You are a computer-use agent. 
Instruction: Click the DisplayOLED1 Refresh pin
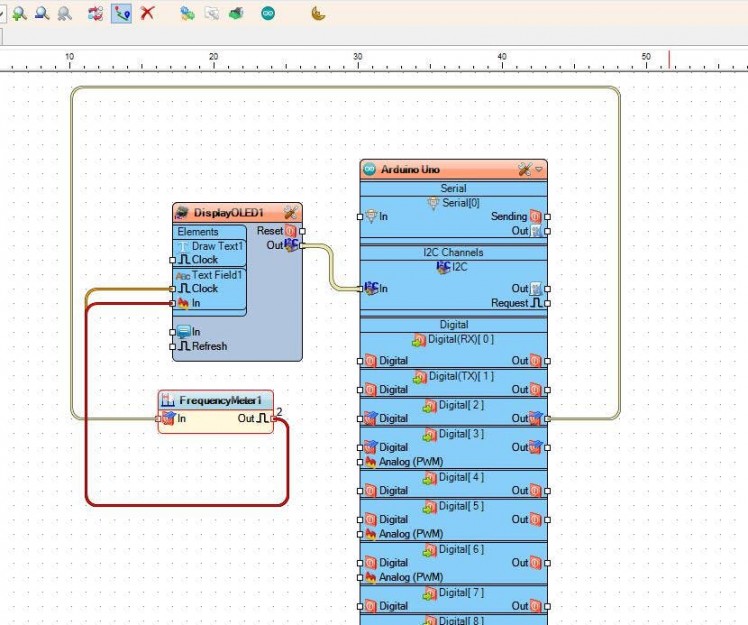[173, 346]
